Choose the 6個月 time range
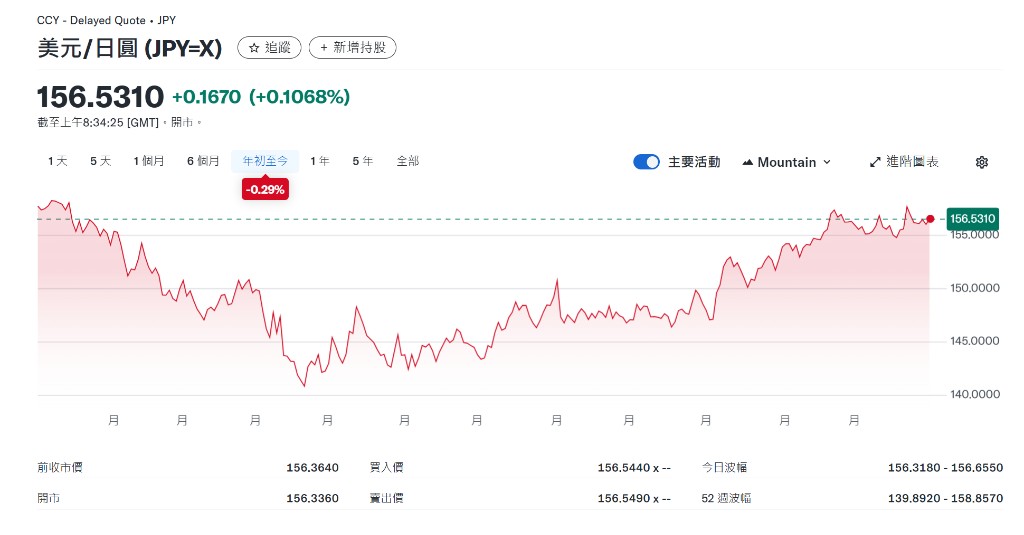This screenshot has width=1024, height=535. coord(203,161)
